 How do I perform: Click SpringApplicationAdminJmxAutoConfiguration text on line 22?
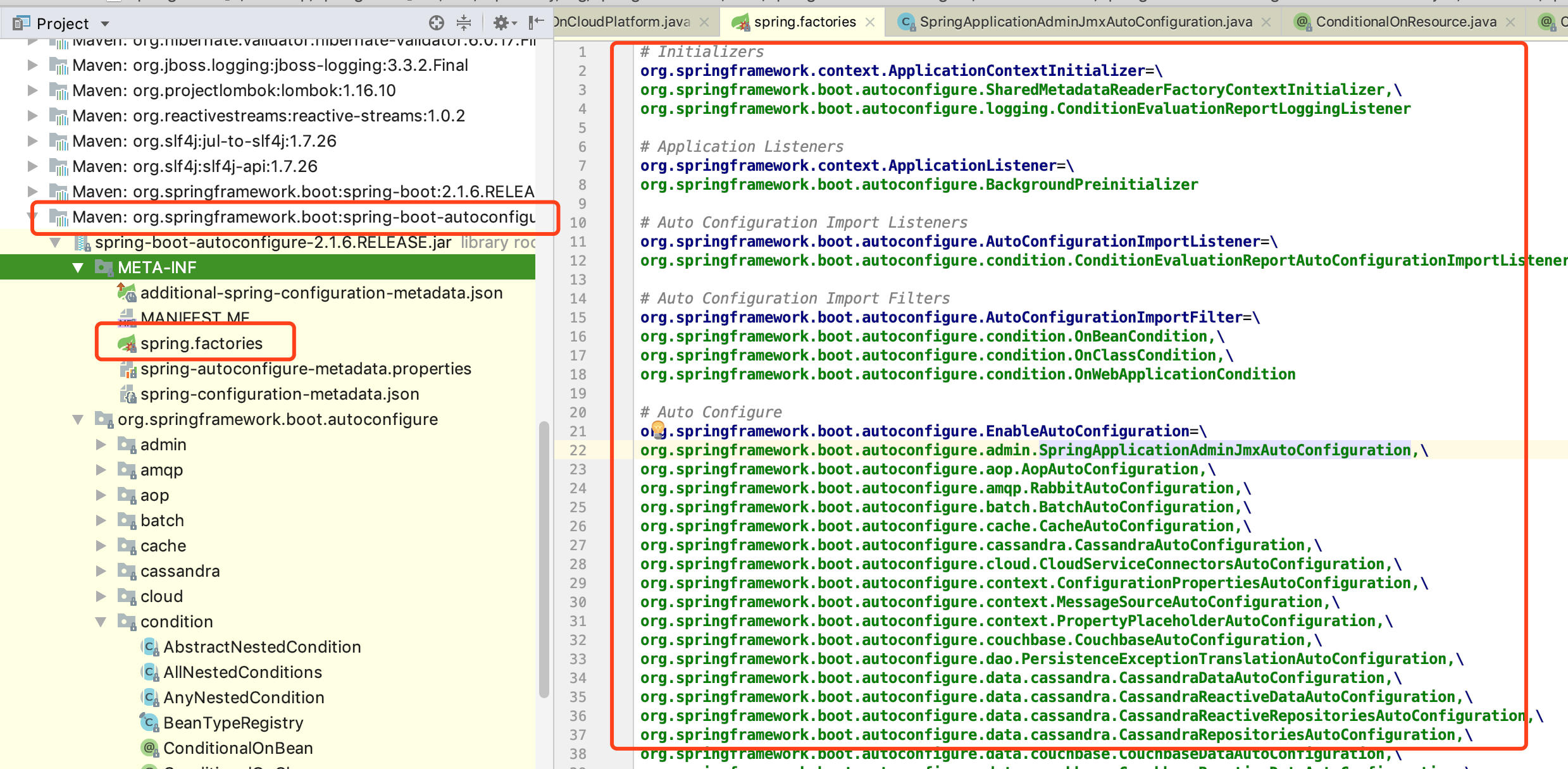point(1224,450)
